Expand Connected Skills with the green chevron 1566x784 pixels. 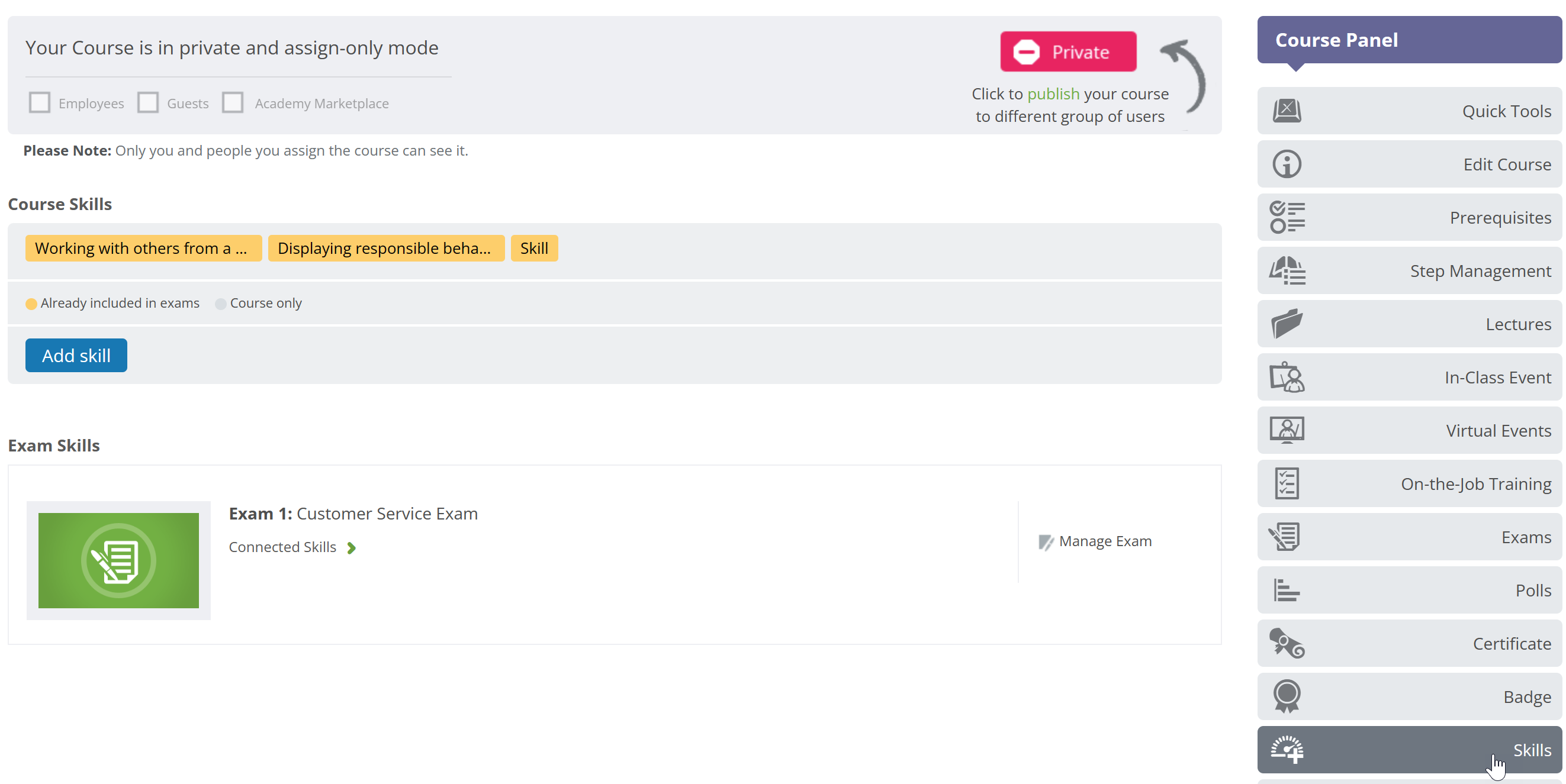coord(351,548)
